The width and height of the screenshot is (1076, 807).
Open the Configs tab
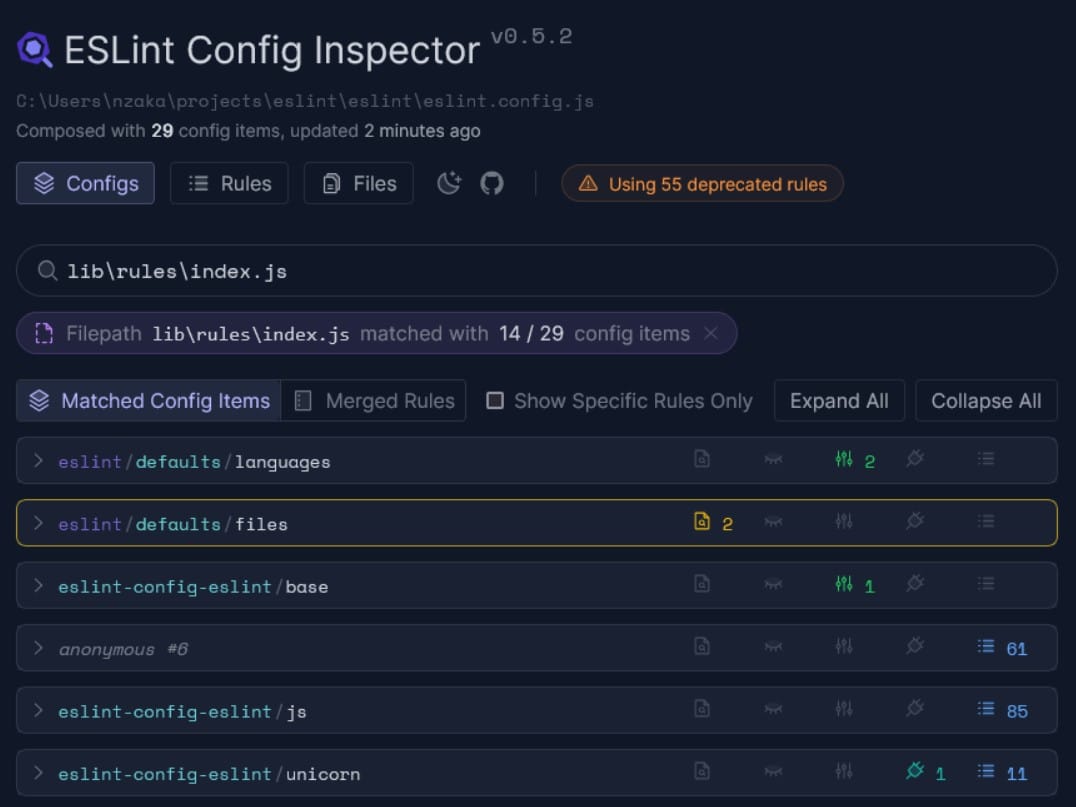[85, 183]
